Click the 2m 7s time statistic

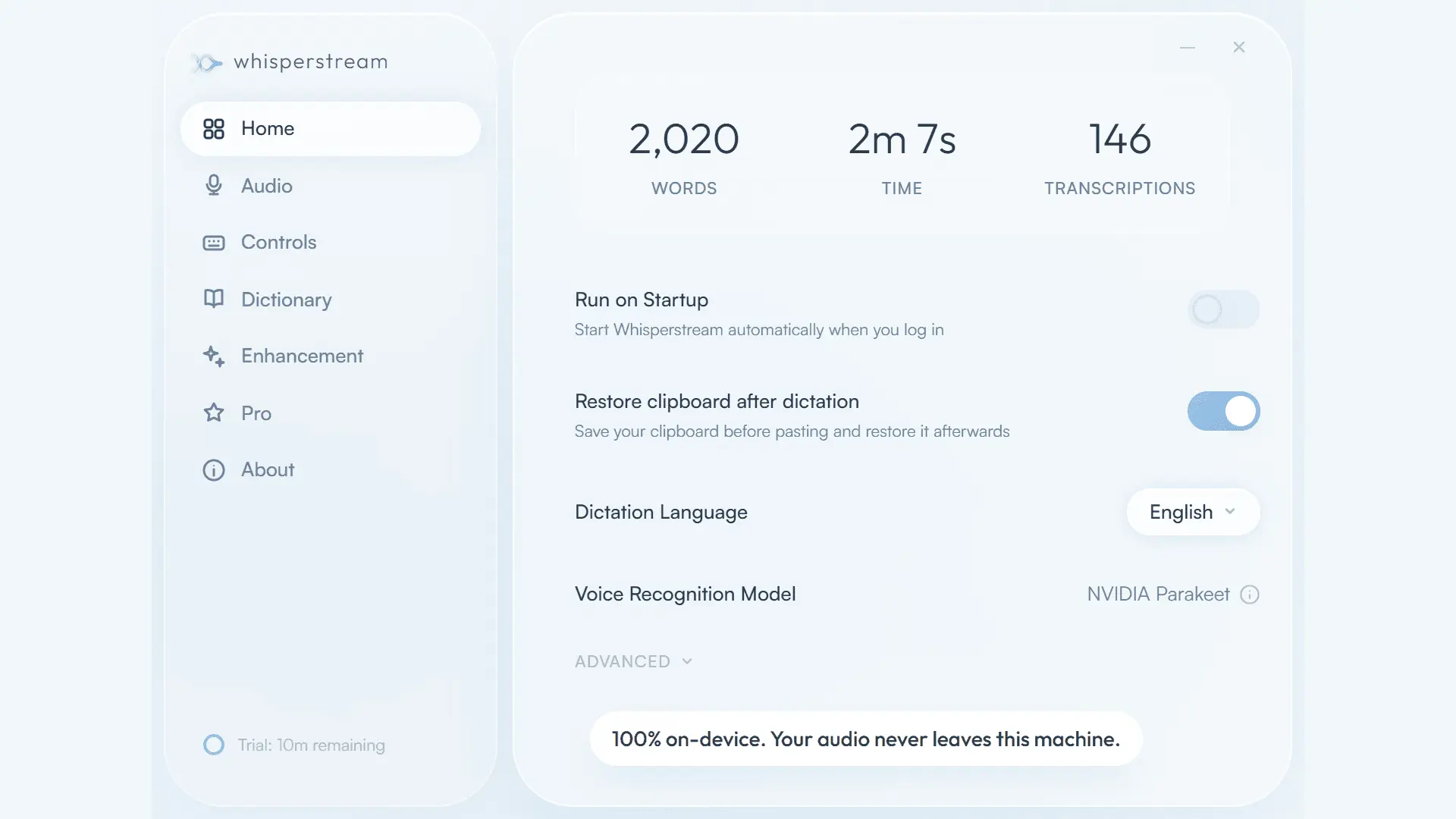point(902,140)
